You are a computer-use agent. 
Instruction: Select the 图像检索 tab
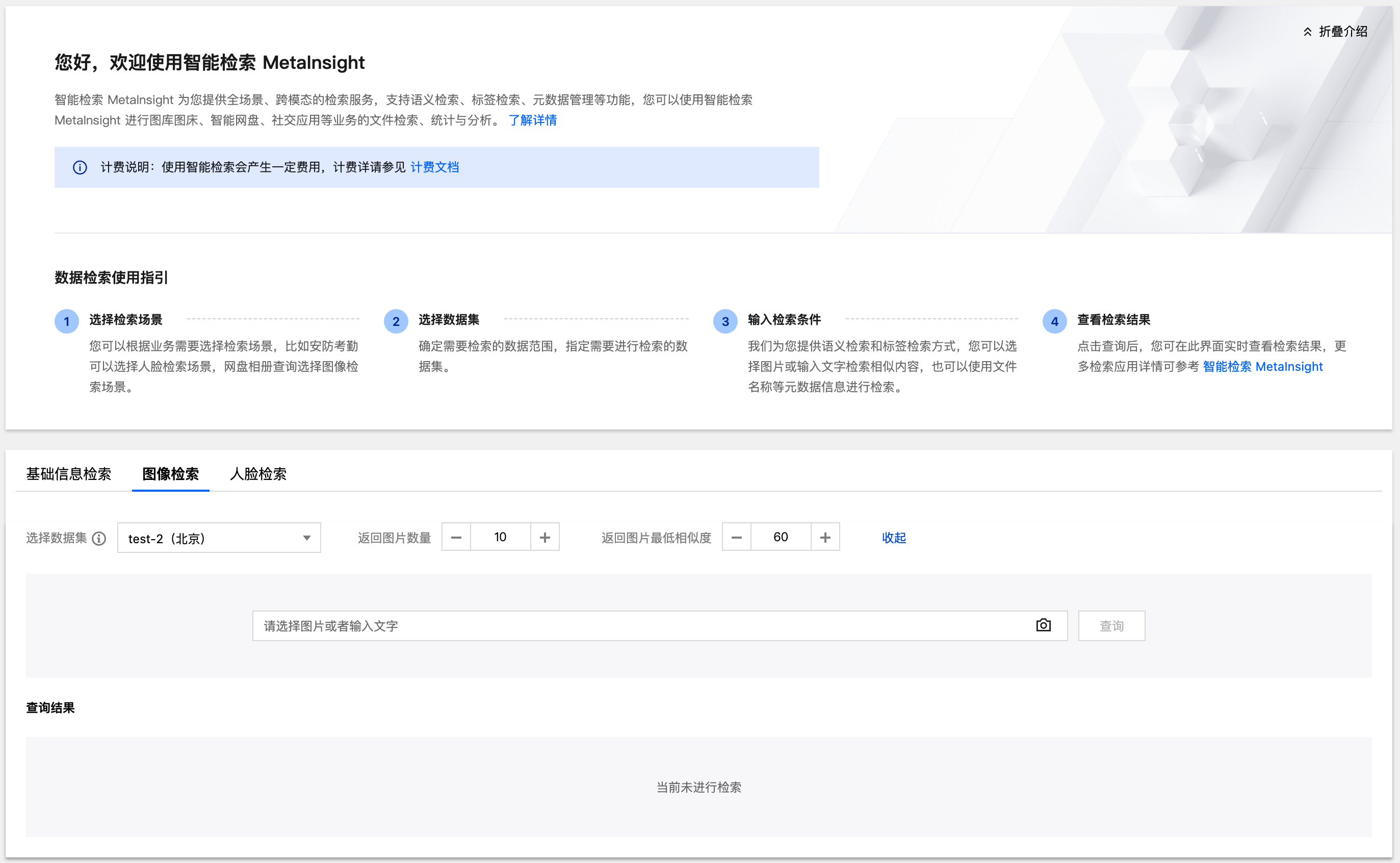171,474
